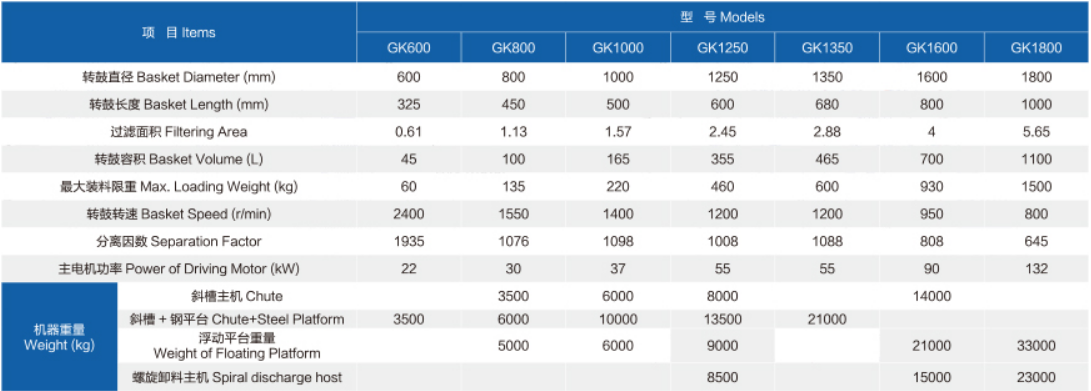The image size is (1091, 391).
Task: Select spiral discharge host weight 23000
Action: click(x=1037, y=378)
